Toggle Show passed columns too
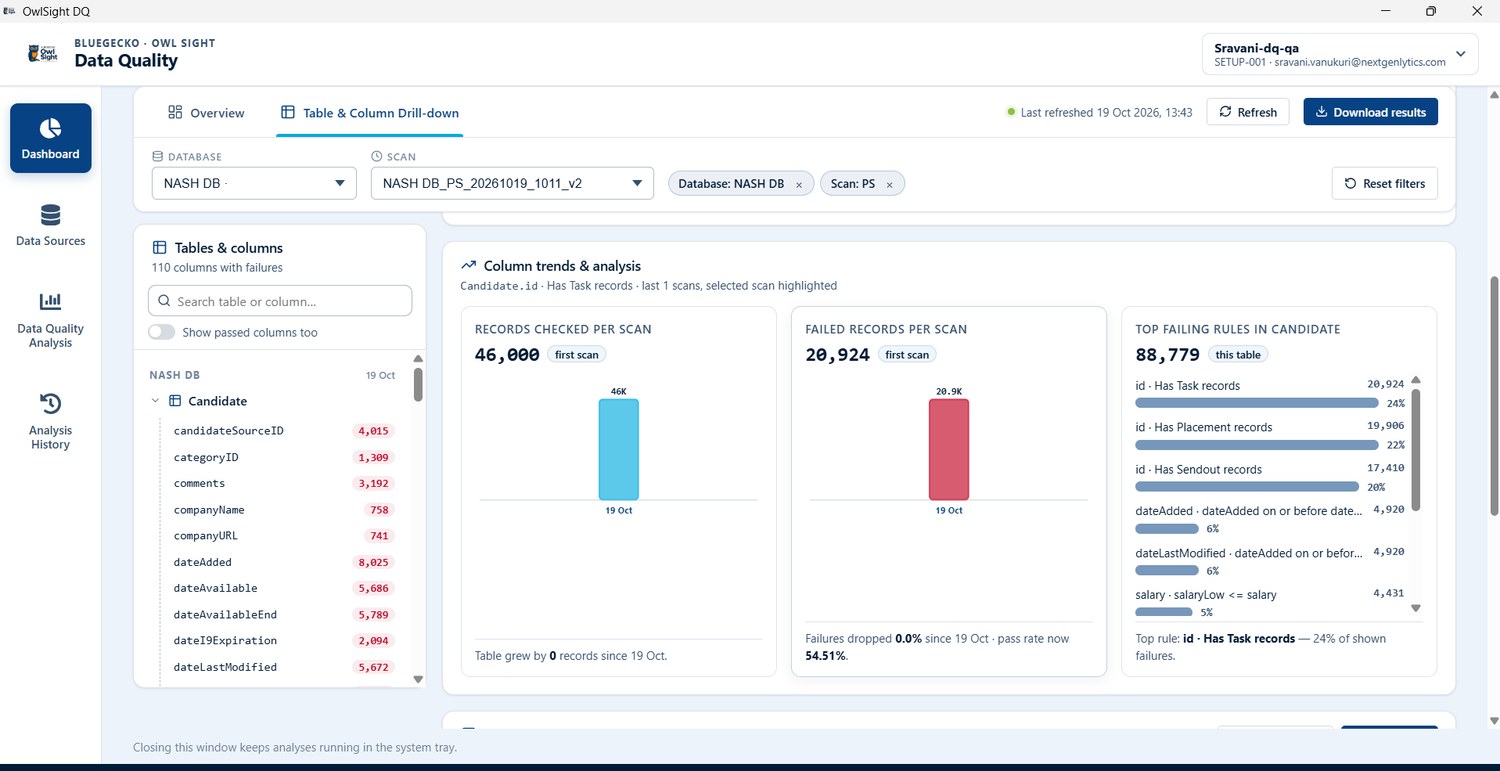 click(161, 332)
